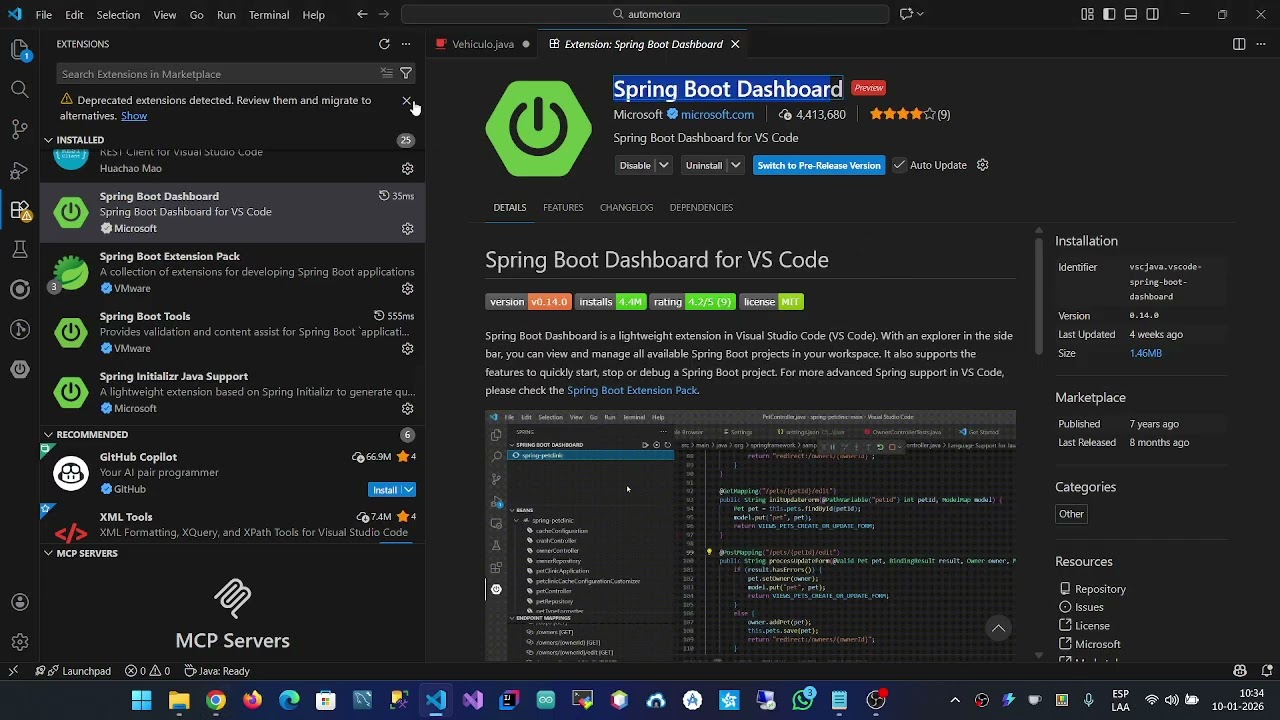Open the Accounts menu icon
1280x720 pixels.
tap(20, 602)
